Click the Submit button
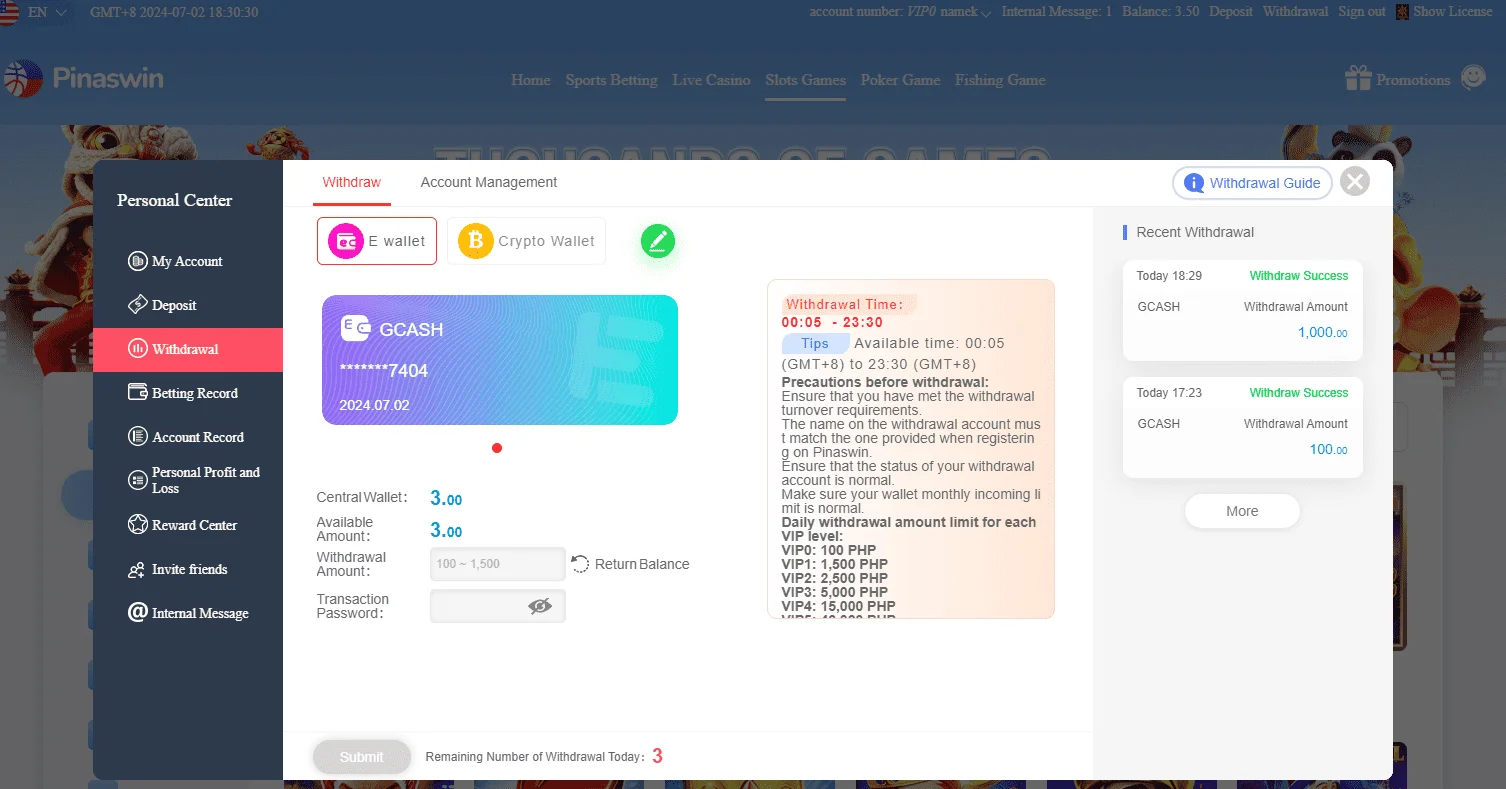 click(x=362, y=757)
